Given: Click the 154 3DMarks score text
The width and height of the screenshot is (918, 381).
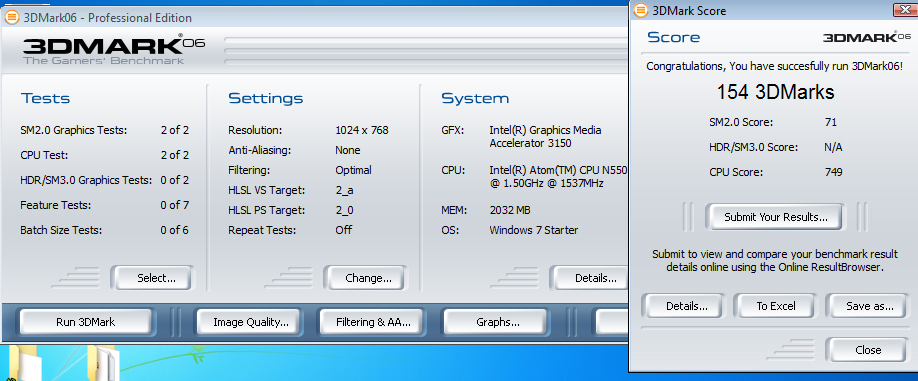Looking at the screenshot, I should point(776,92).
